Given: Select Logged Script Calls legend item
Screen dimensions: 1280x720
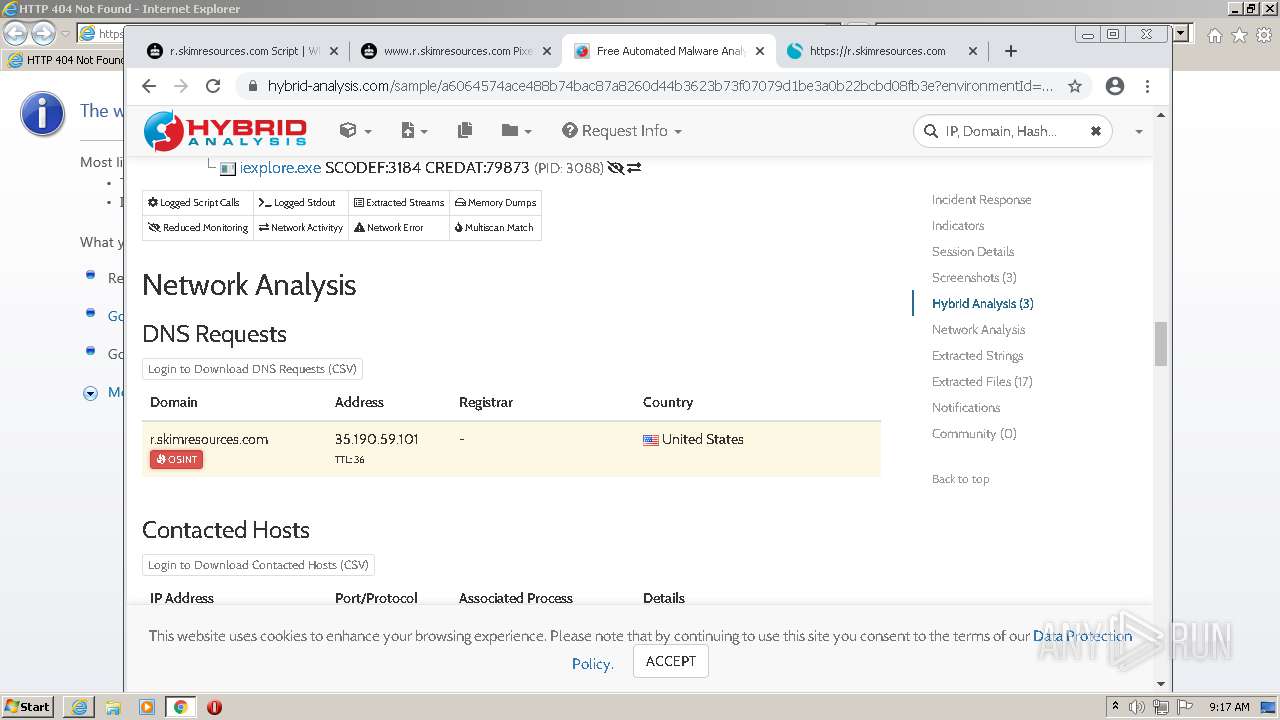Looking at the screenshot, I should [x=197, y=203].
